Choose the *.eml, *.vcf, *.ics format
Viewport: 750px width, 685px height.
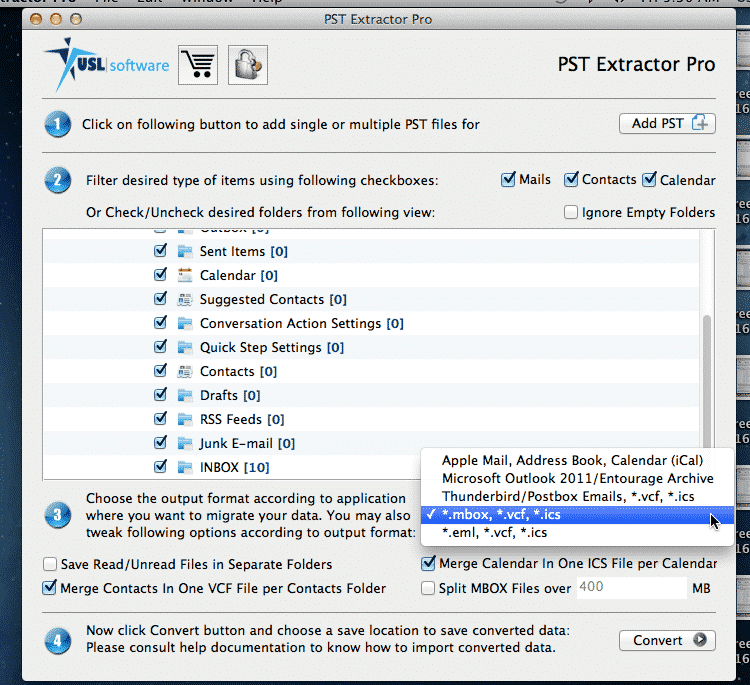(x=577, y=533)
